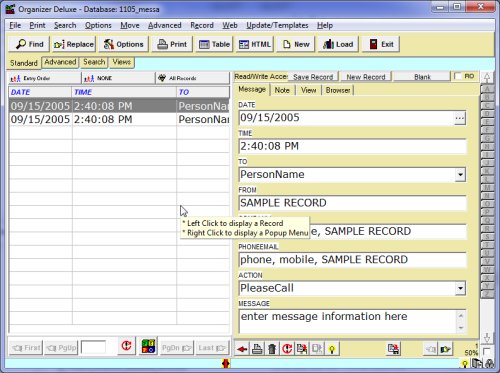Click the trash can delete-record icon
This screenshot has height=373, width=500.
tap(272, 349)
